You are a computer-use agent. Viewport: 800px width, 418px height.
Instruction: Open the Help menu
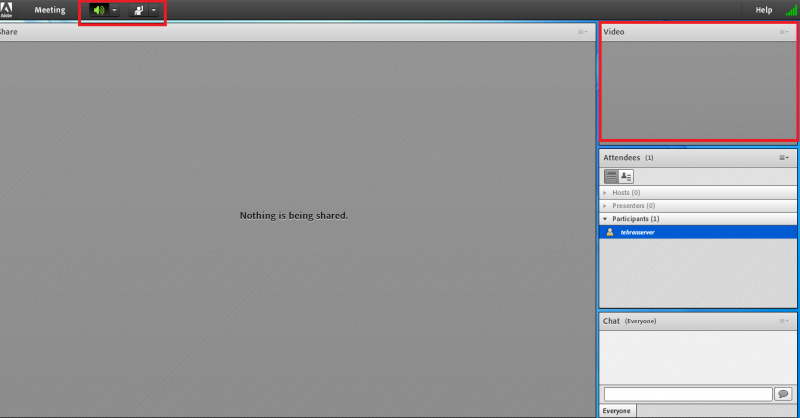point(763,10)
